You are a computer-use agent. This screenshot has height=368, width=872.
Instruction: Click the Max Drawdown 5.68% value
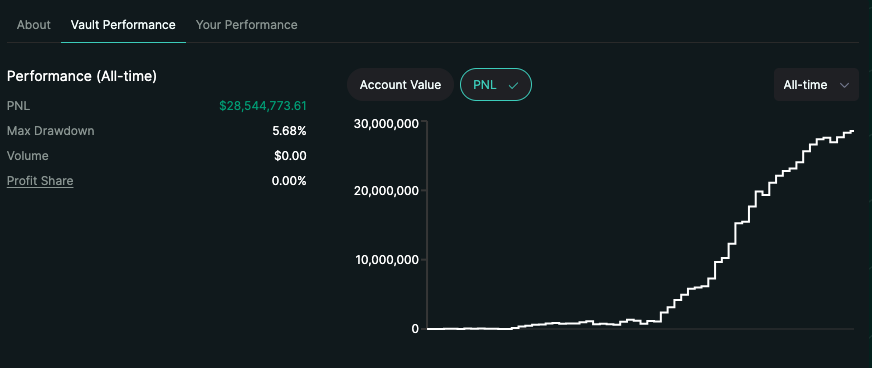pos(289,131)
